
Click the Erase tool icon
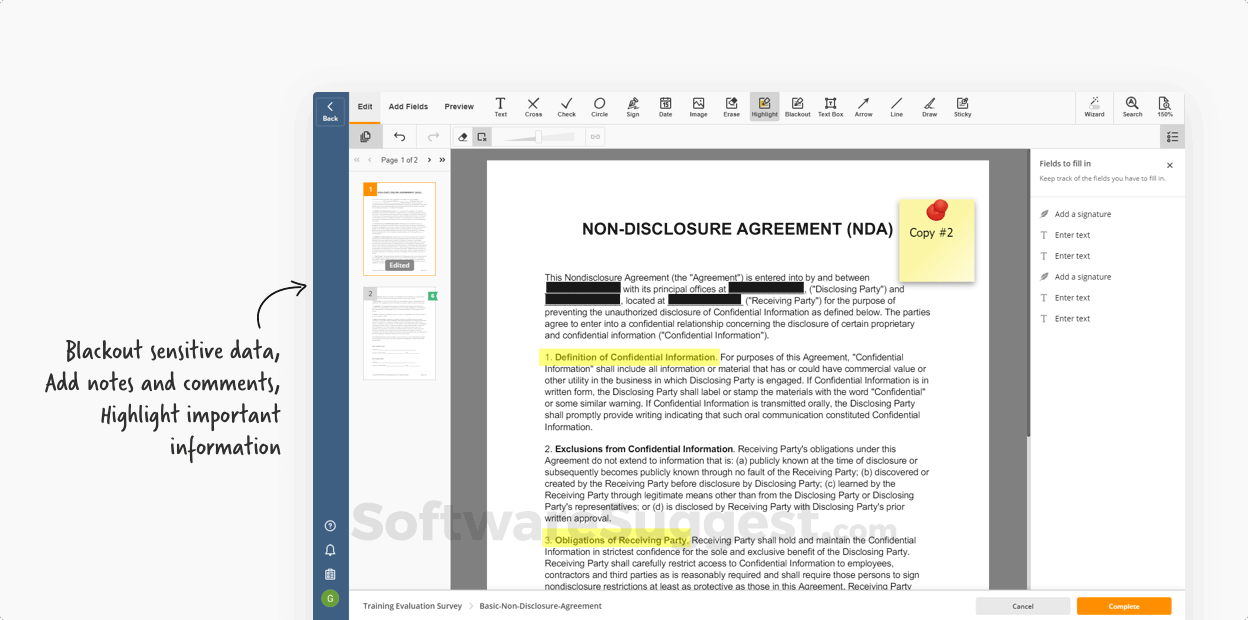click(731, 107)
